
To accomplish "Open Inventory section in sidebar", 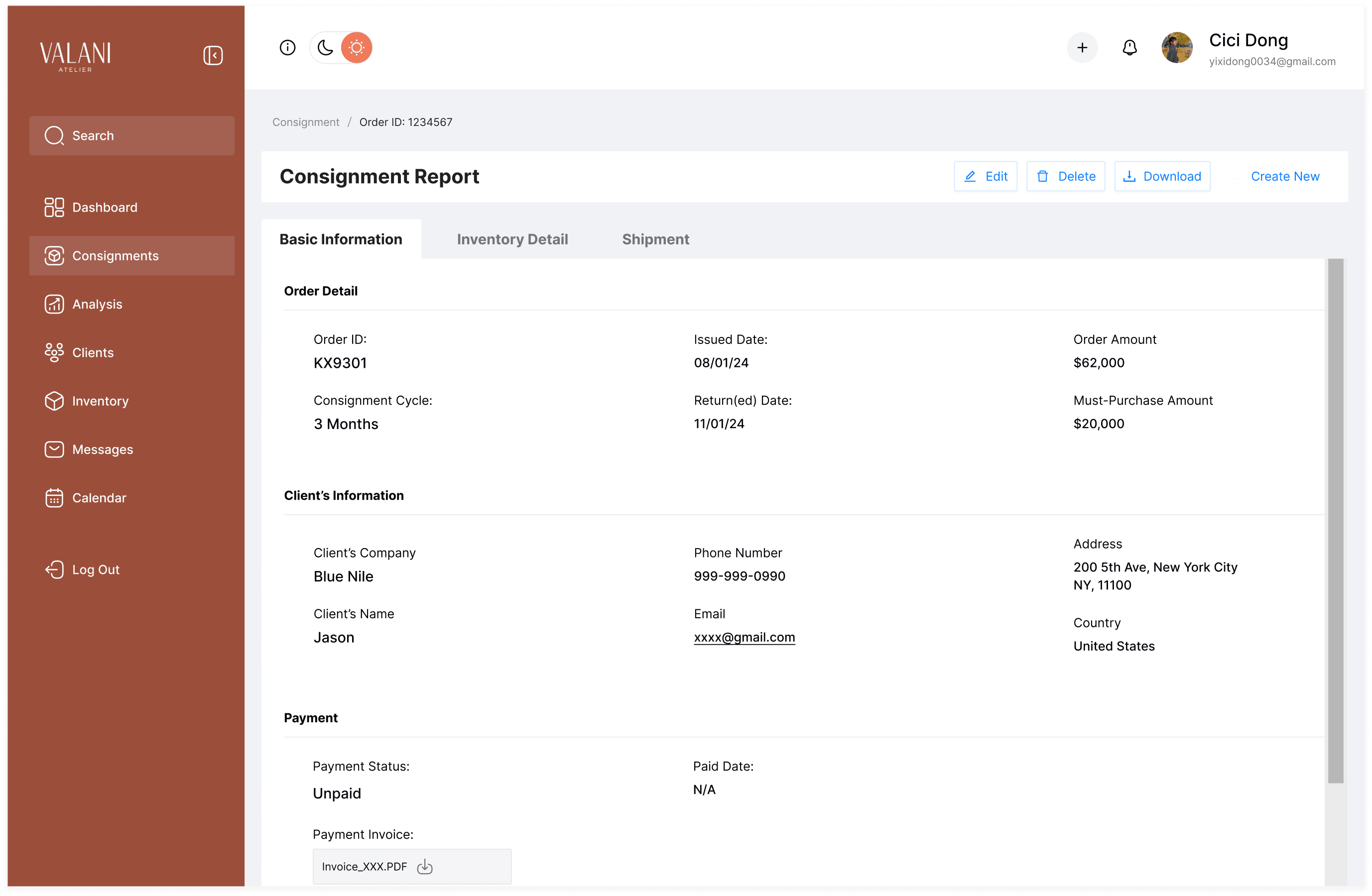I will 100,401.
